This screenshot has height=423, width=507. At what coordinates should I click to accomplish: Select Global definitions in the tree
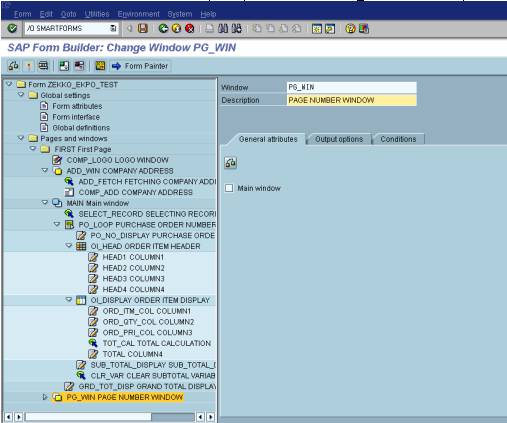tap(81, 128)
